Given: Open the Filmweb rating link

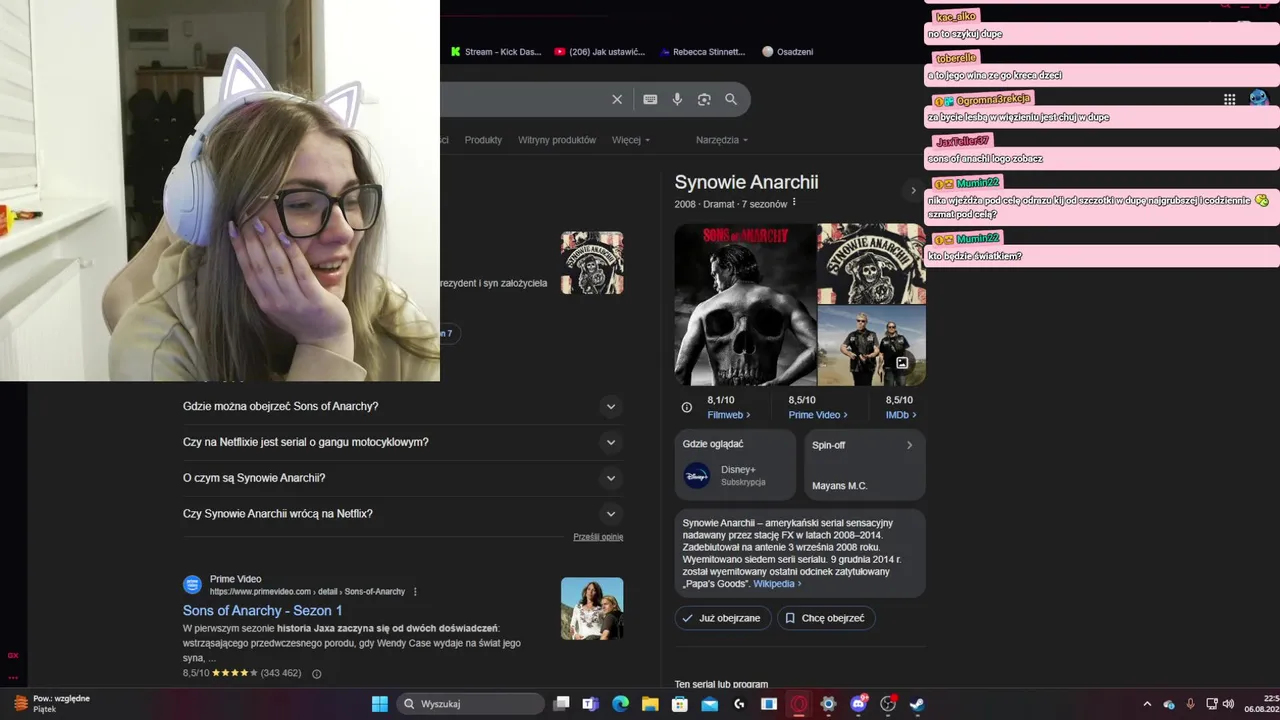Looking at the screenshot, I should [728, 415].
